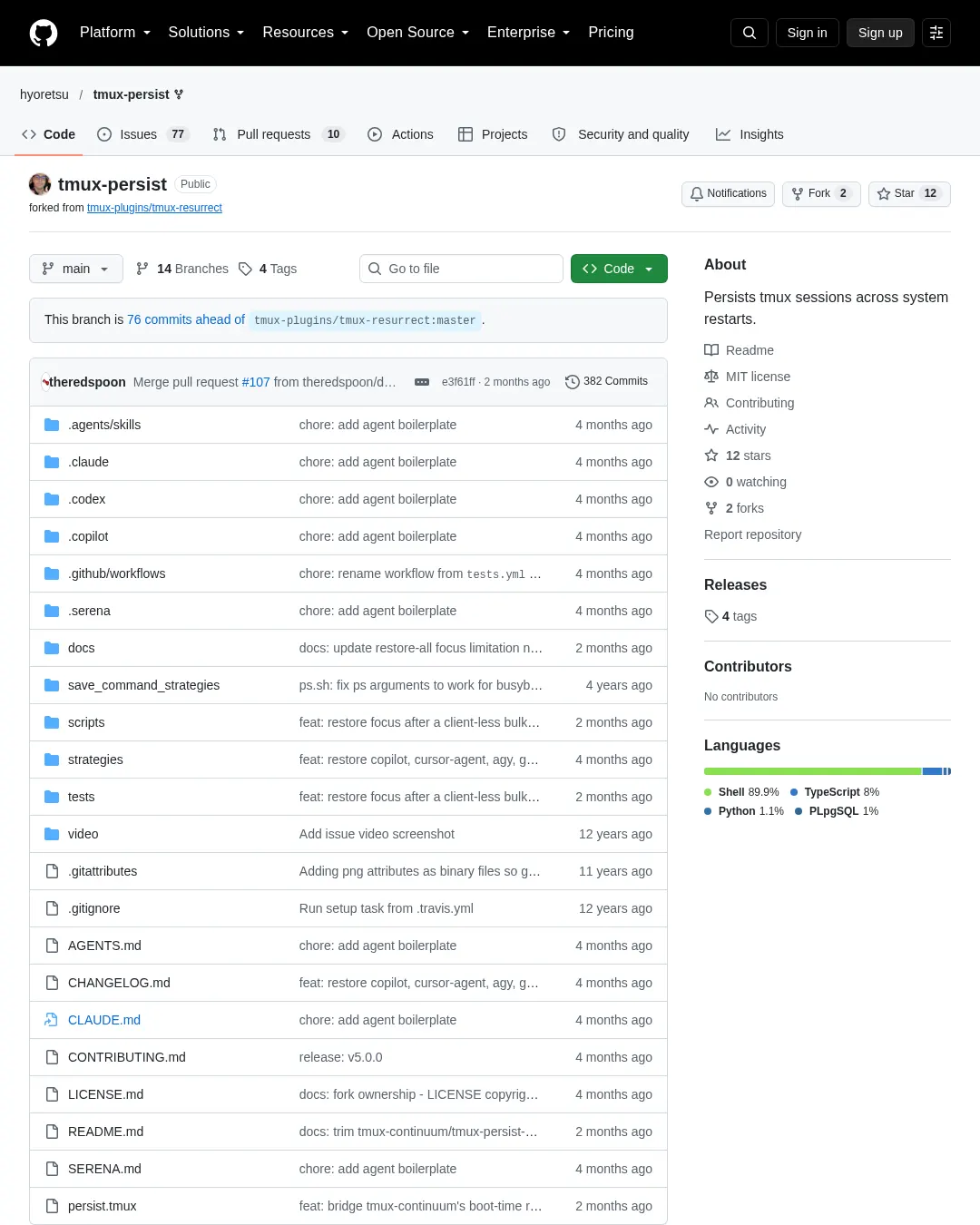The width and height of the screenshot is (980, 1225).
Task: Expand the Solutions menu
Action: 206,33
